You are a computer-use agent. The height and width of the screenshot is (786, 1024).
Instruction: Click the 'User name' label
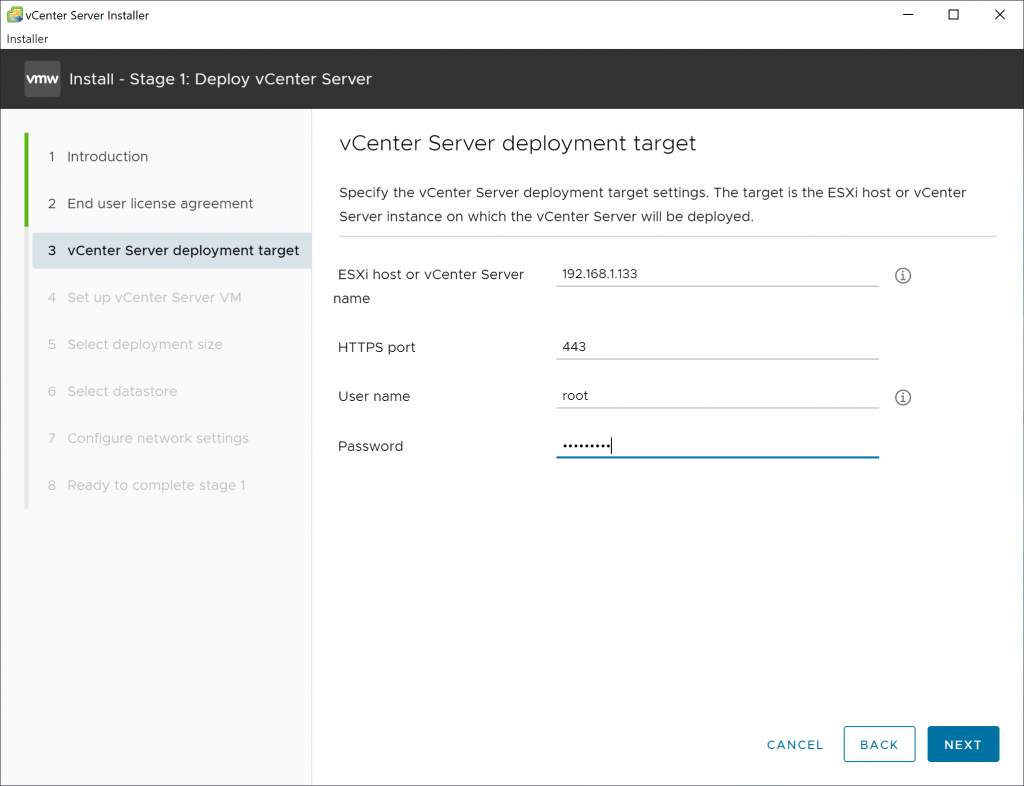tap(374, 396)
